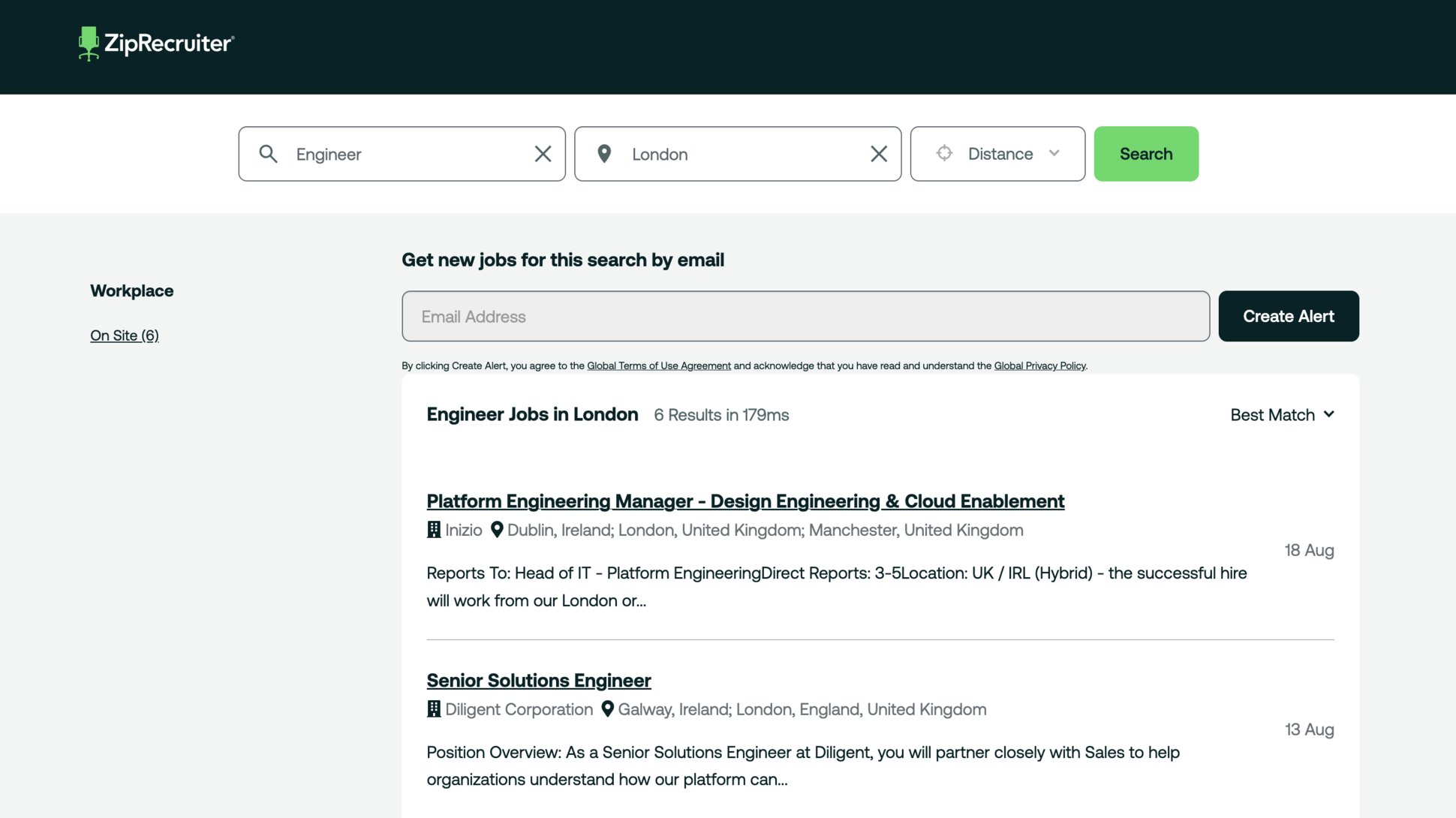
Task: Click the Inizio company name
Action: tap(464, 530)
